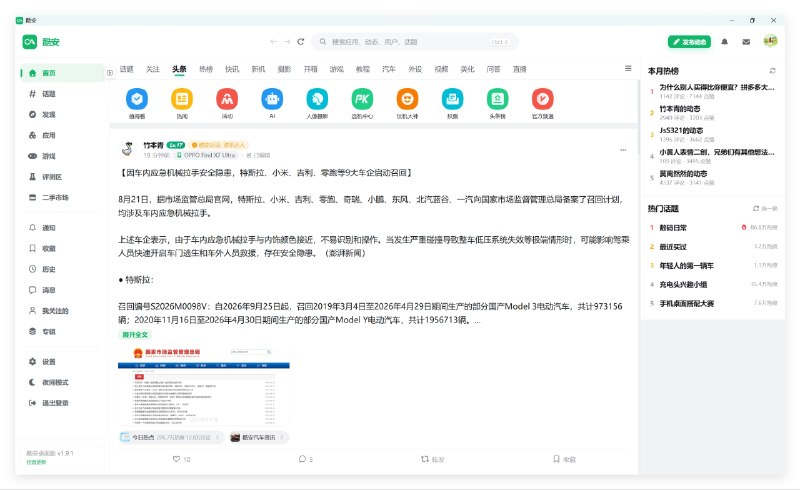Click the yellow news shortcut icon
The height and width of the screenshot is (490, 800).
[x=182, y=99]
